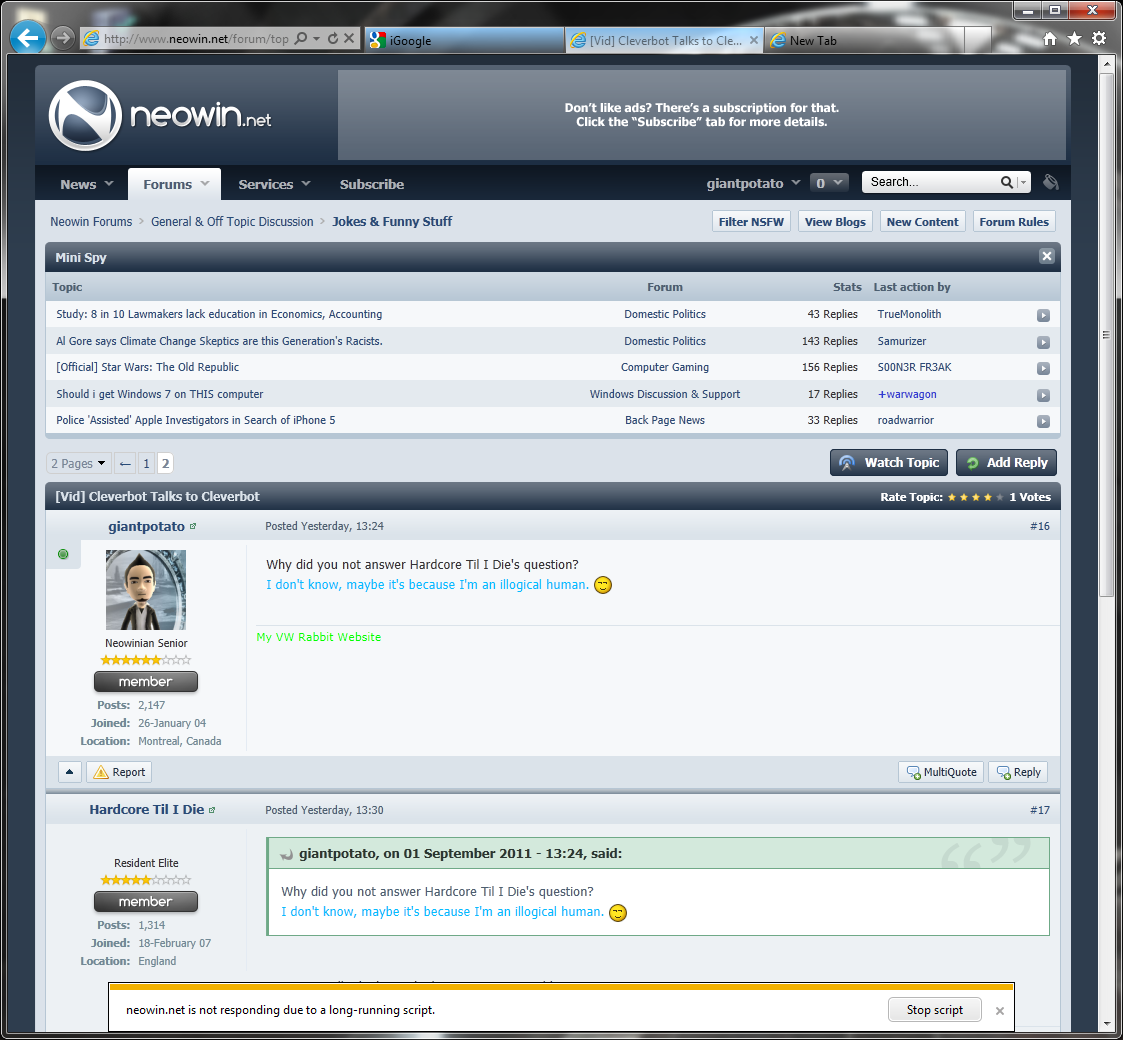Click the smiley emoticon in giantpotato's post

click(x=602, y=584)
